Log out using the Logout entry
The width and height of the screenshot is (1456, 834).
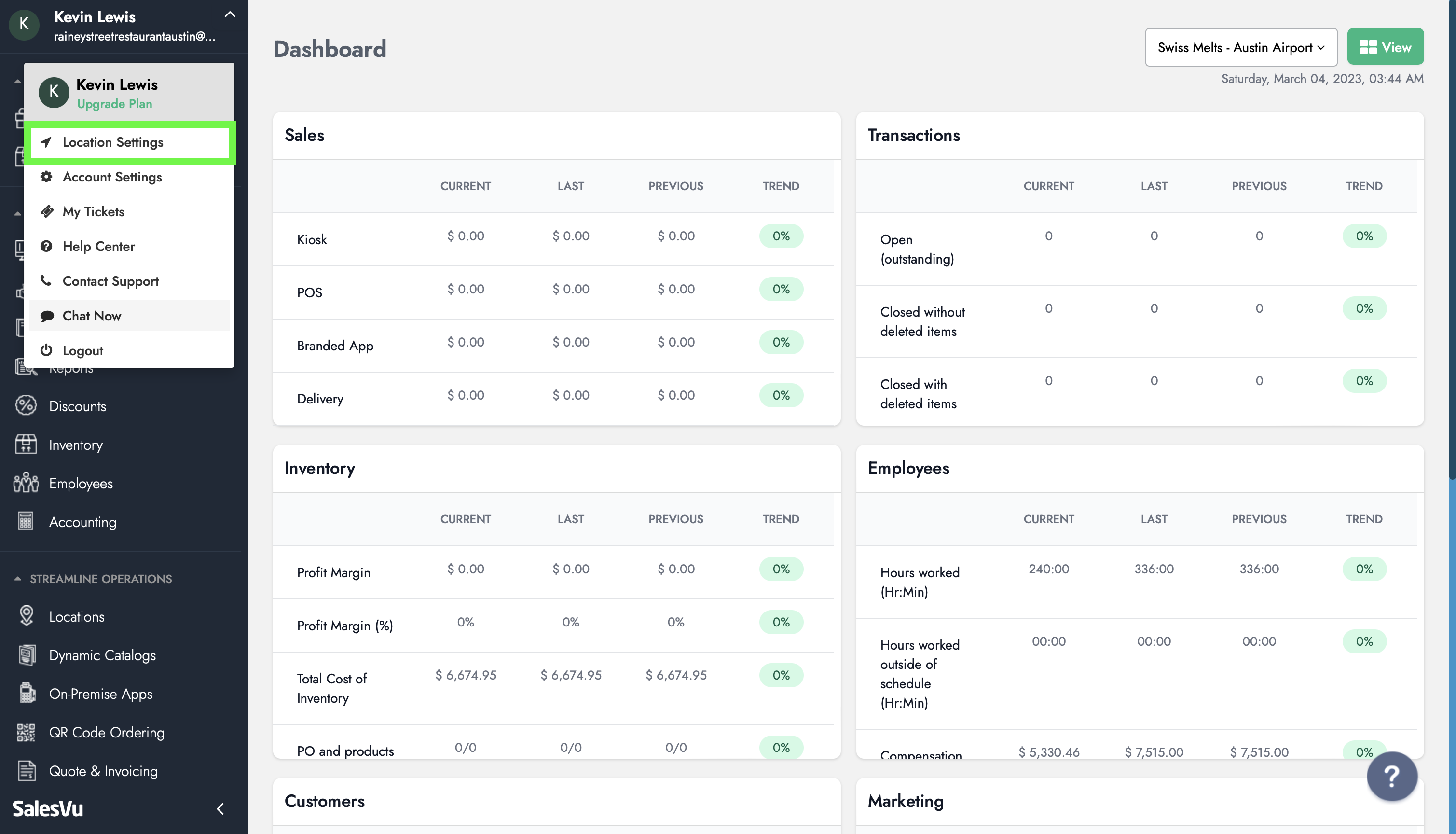[x=129, y=350]
